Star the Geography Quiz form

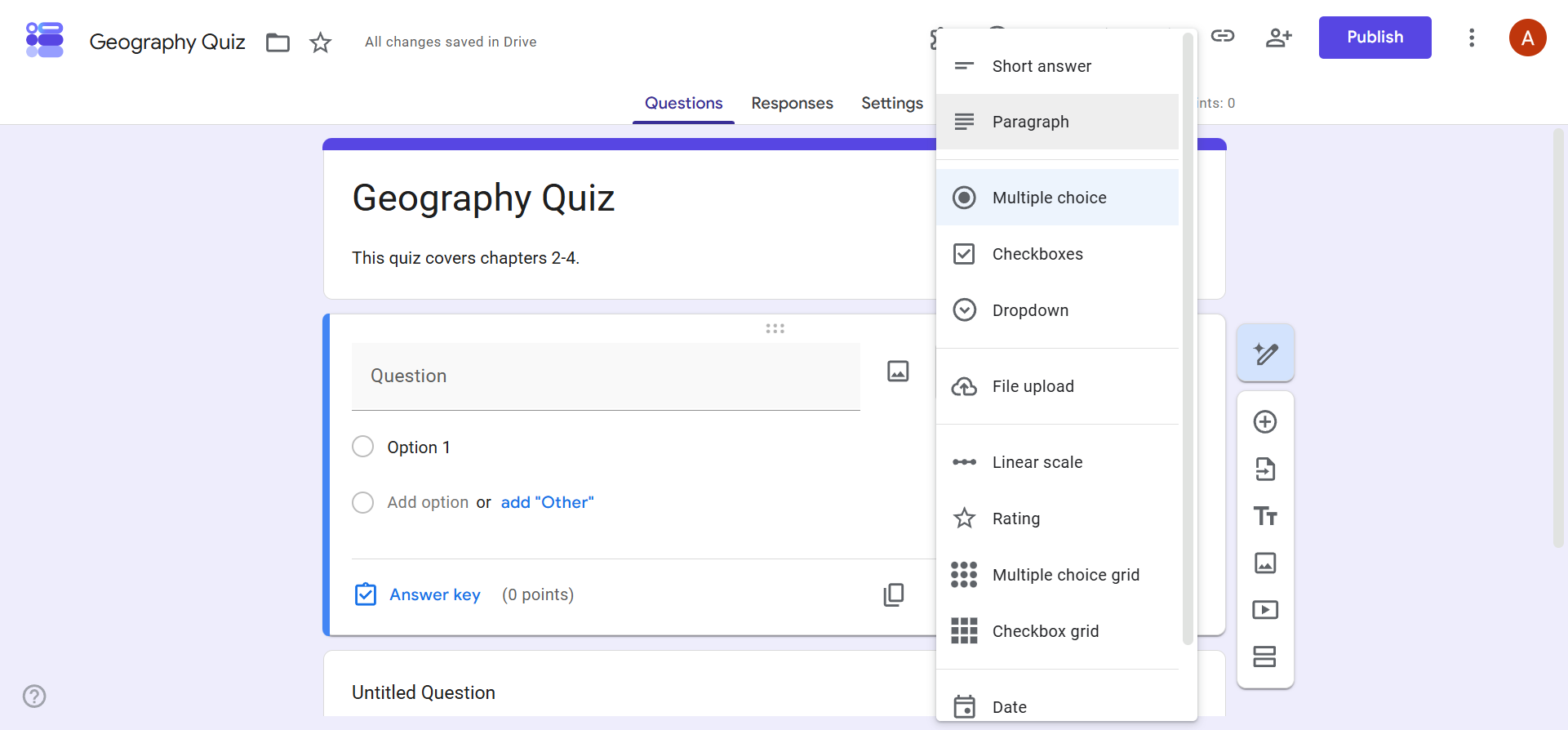click(x=321, y=42)
